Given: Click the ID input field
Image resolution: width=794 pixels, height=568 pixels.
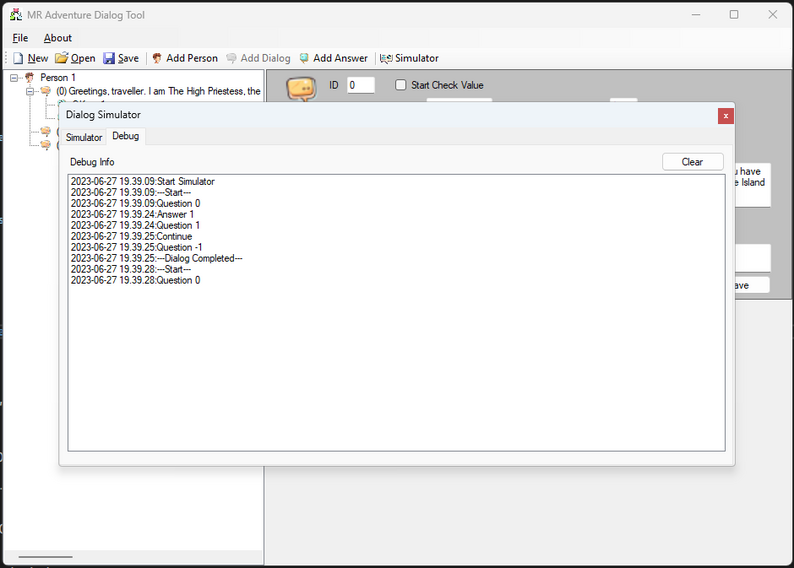Looking at the screenshot, I should [361, 85].
